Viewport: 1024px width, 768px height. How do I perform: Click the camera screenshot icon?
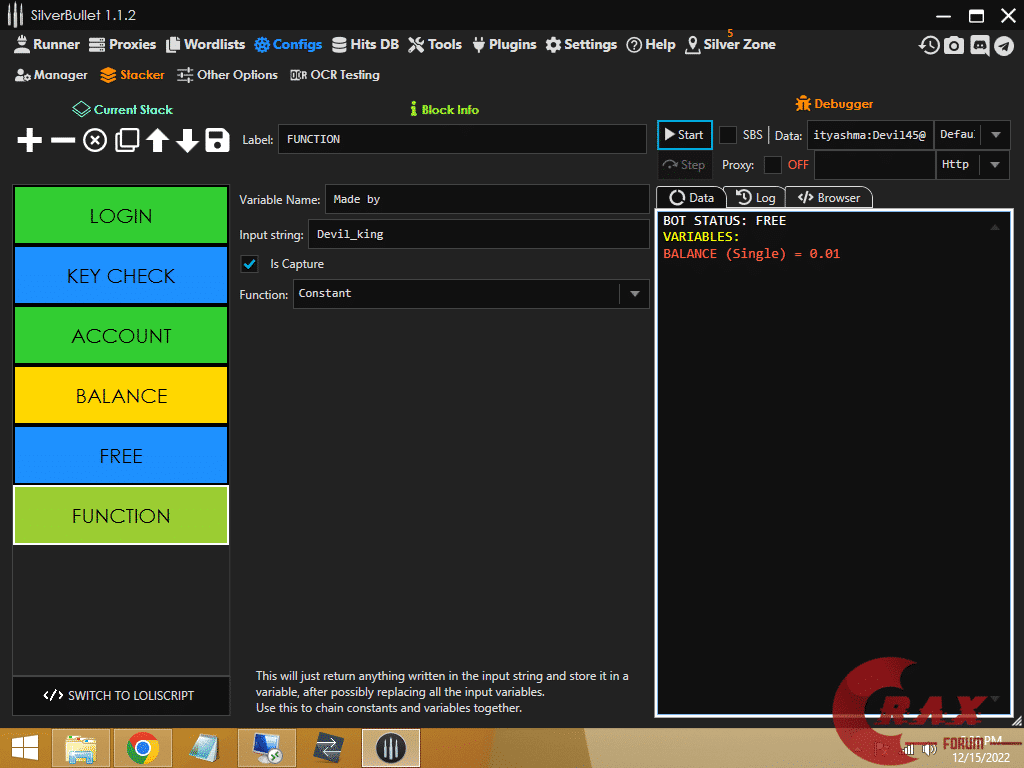tap(954, 45)
